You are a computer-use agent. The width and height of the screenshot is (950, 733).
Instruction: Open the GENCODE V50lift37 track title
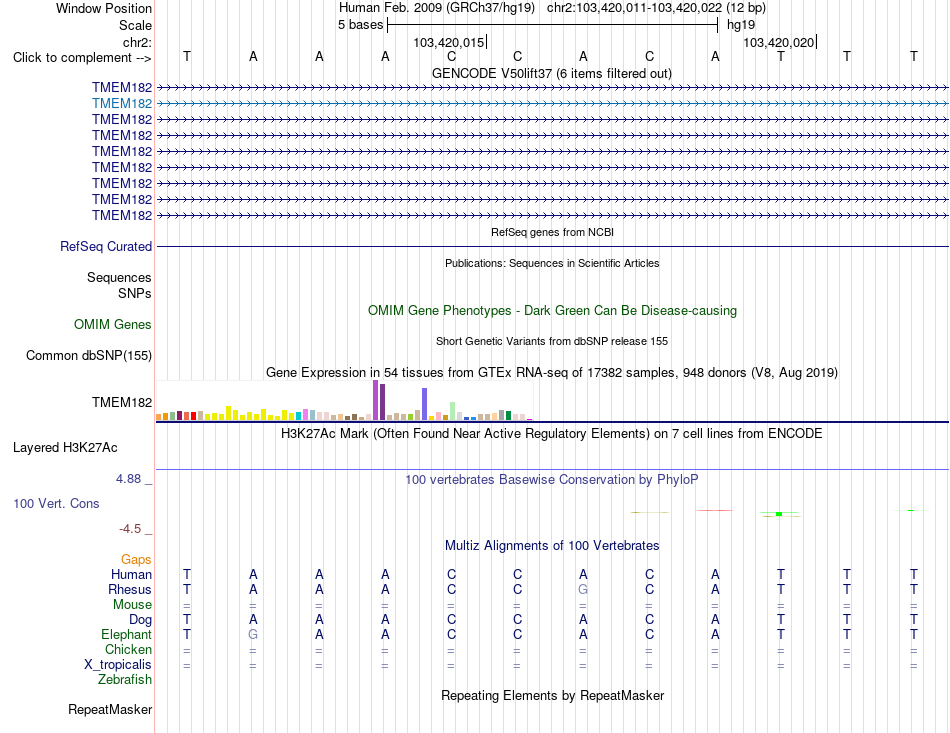tap(552, 73)
